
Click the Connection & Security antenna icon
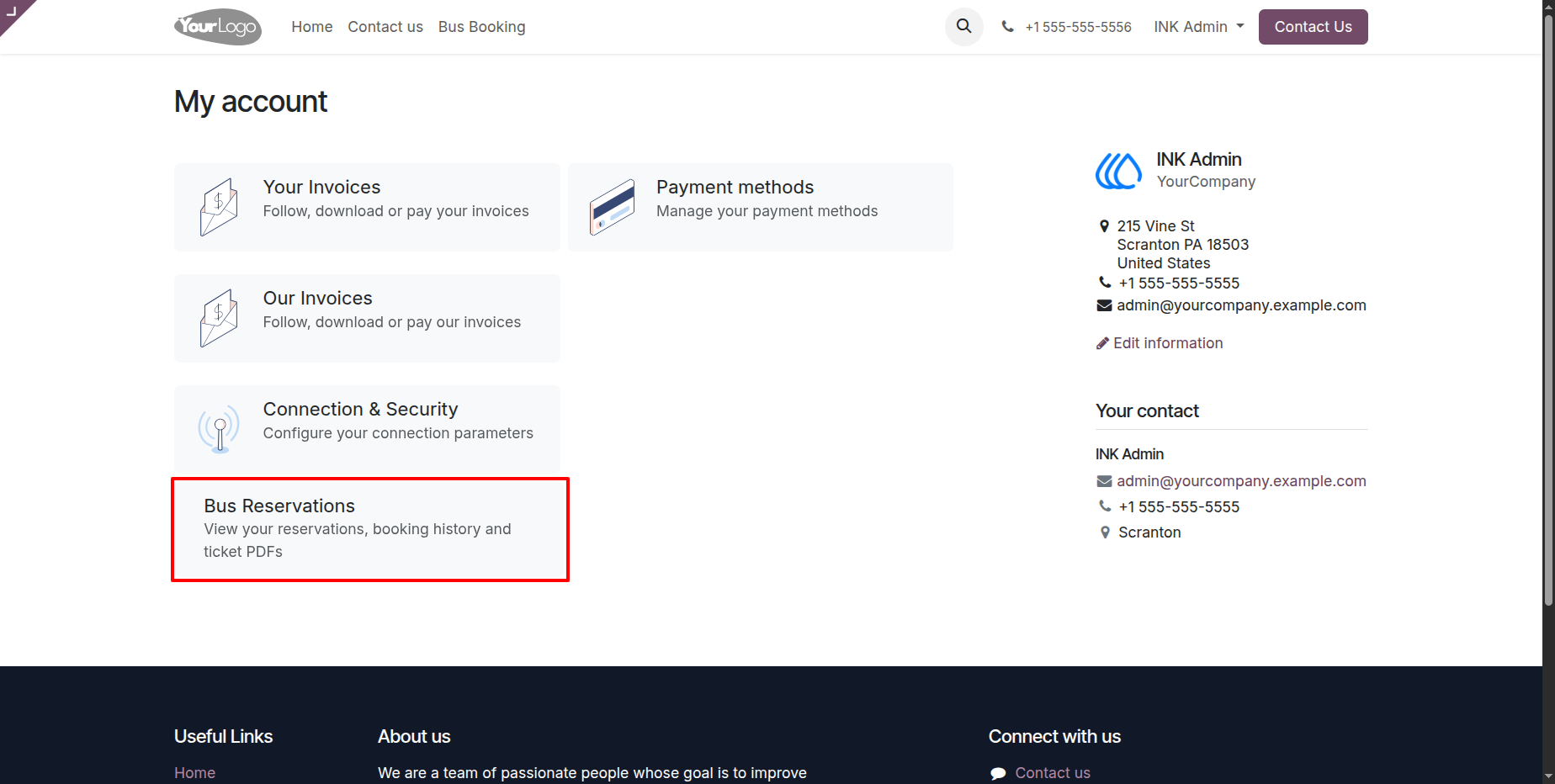[x=219, y=427]
